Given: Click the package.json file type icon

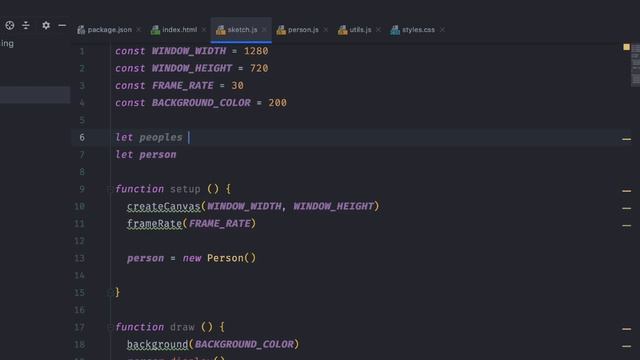Looking at the screenshot, I should click(x=81, y=30).
